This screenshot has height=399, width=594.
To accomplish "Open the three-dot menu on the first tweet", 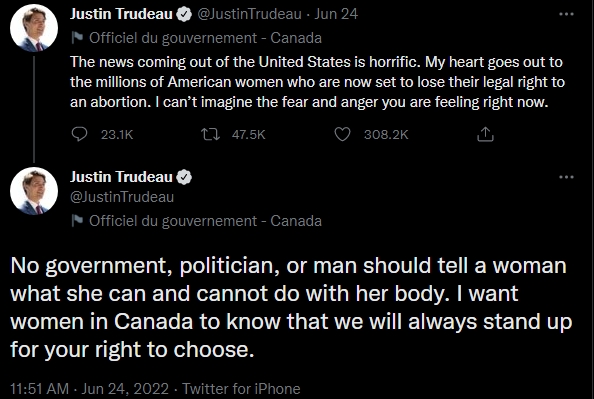I will pos(566,14).
